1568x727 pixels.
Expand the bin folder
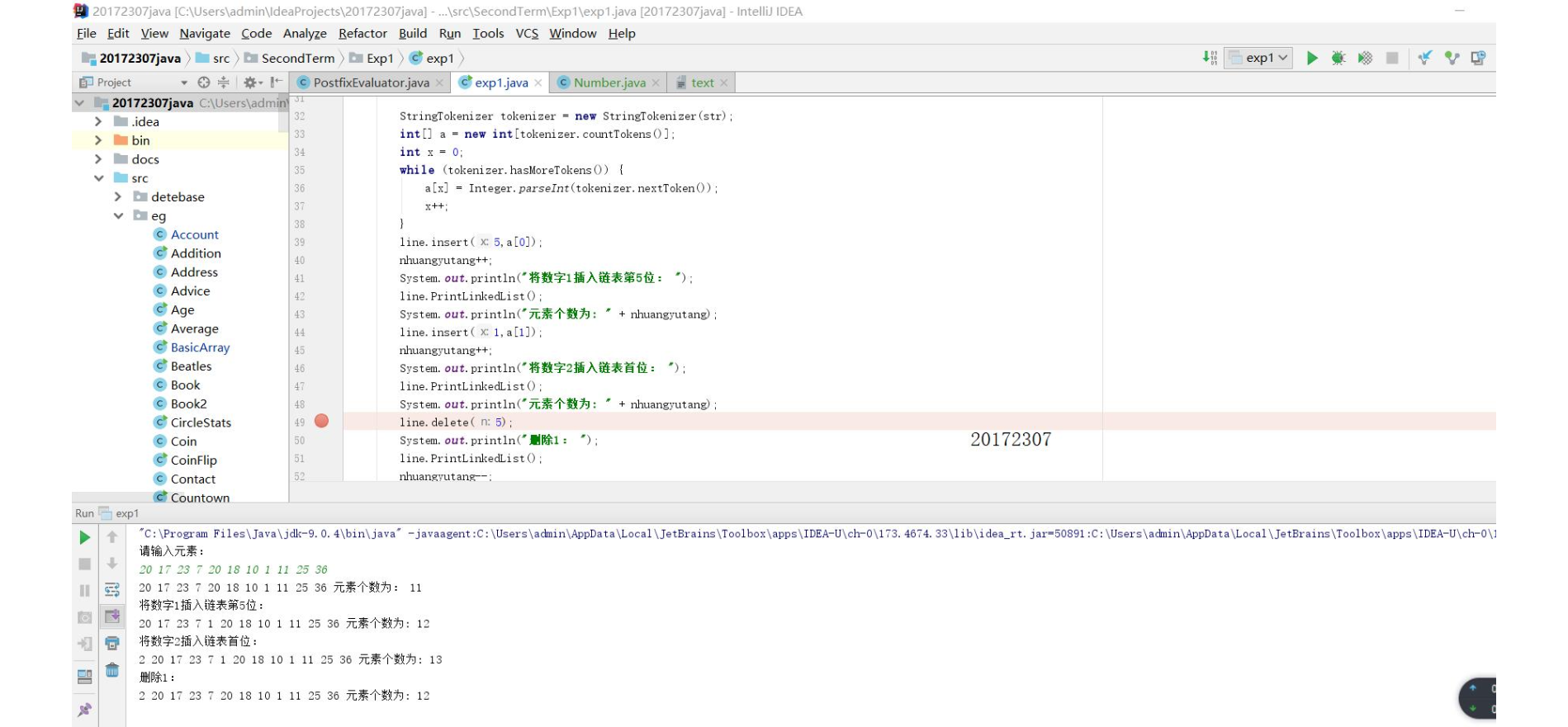[x=98, y=140]
